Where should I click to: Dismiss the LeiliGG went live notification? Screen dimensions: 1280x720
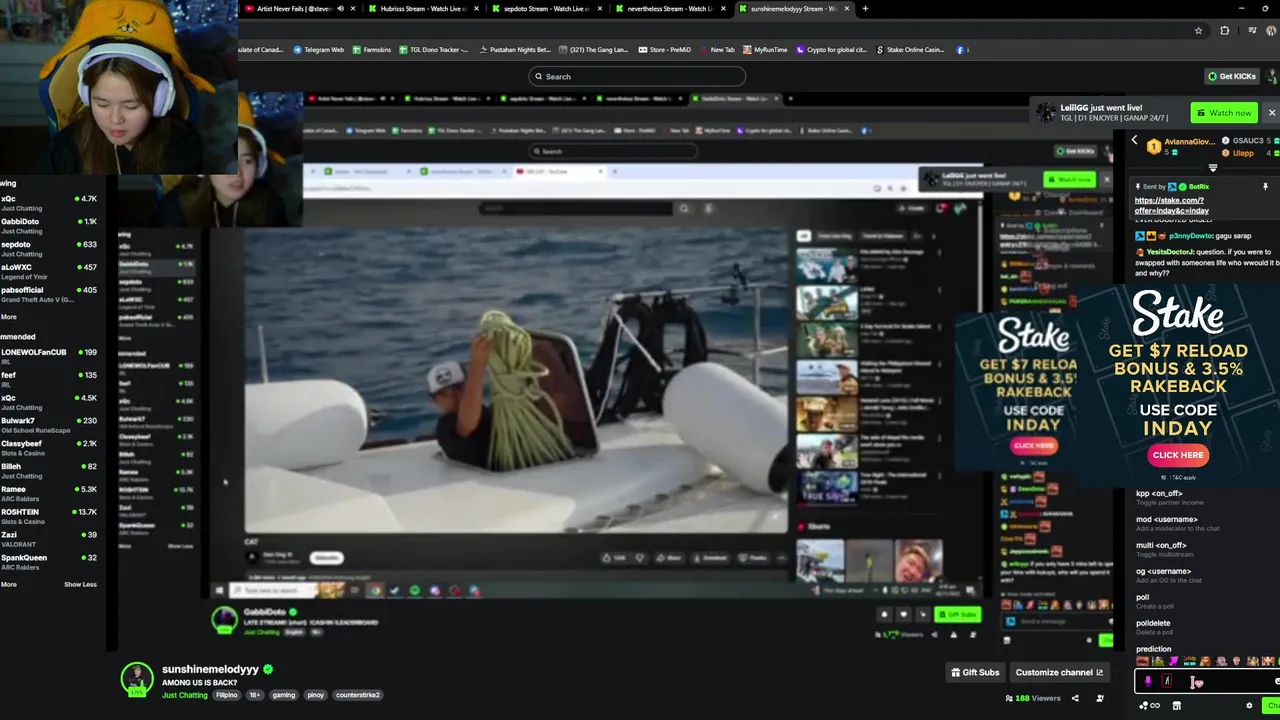point(1271,113)
